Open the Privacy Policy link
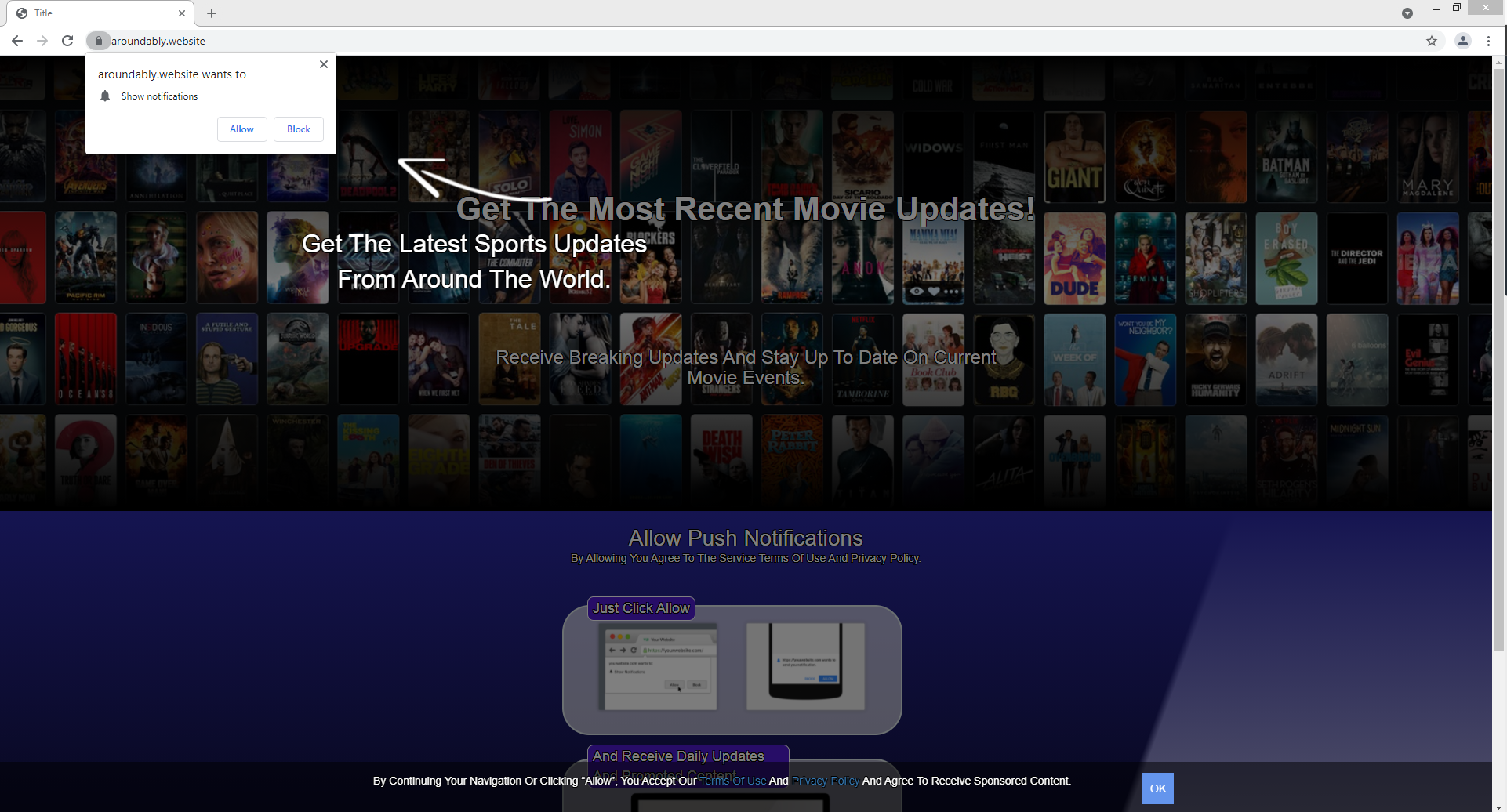 coord(826,781)
